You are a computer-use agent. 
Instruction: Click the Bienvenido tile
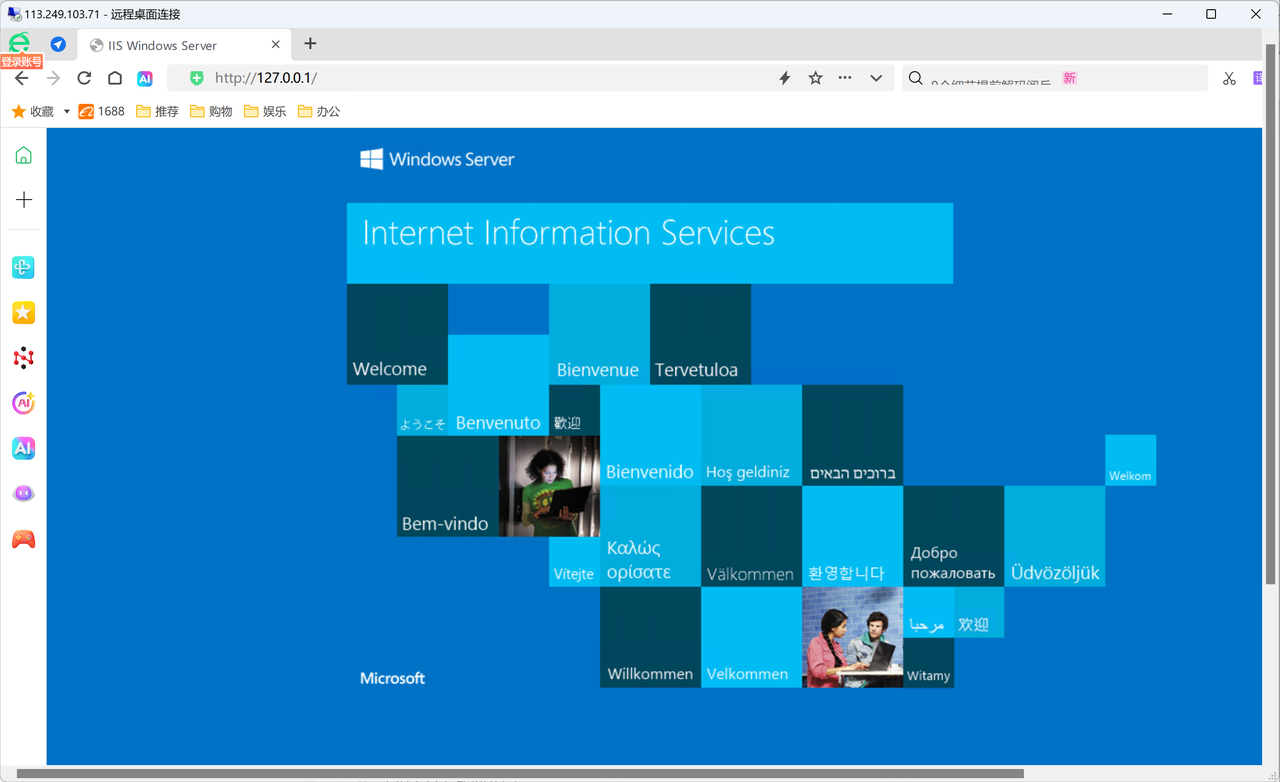point(650,436)
